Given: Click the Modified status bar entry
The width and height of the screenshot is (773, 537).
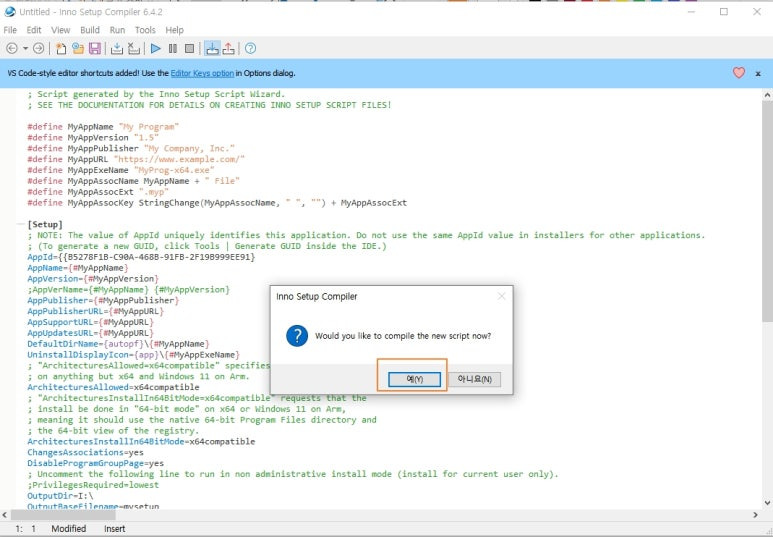Looking at the screenshot, I should coord(69,529).
